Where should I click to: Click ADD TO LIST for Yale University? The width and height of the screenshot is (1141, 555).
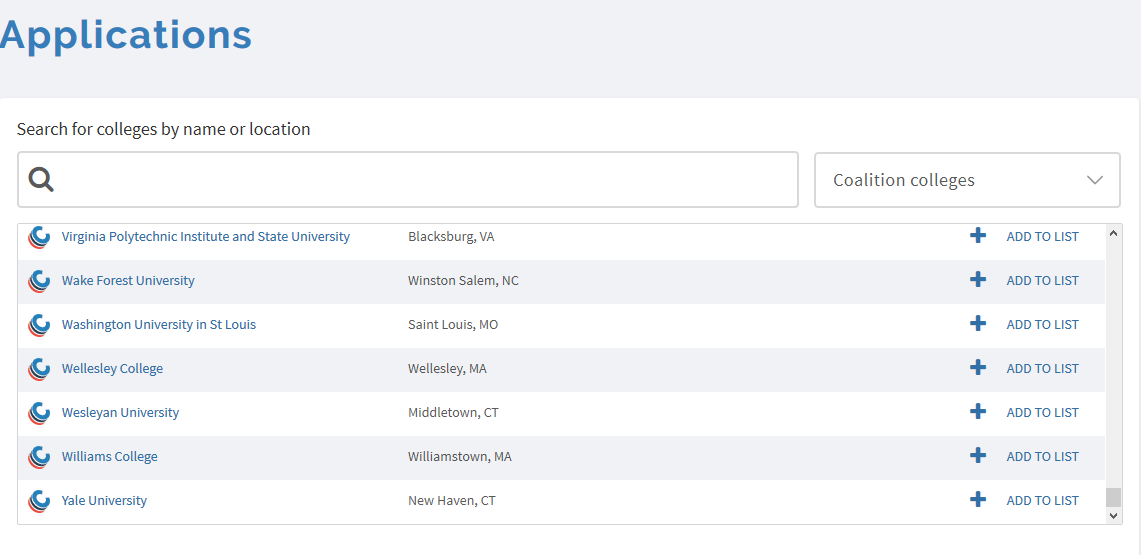coord(1043,500)
